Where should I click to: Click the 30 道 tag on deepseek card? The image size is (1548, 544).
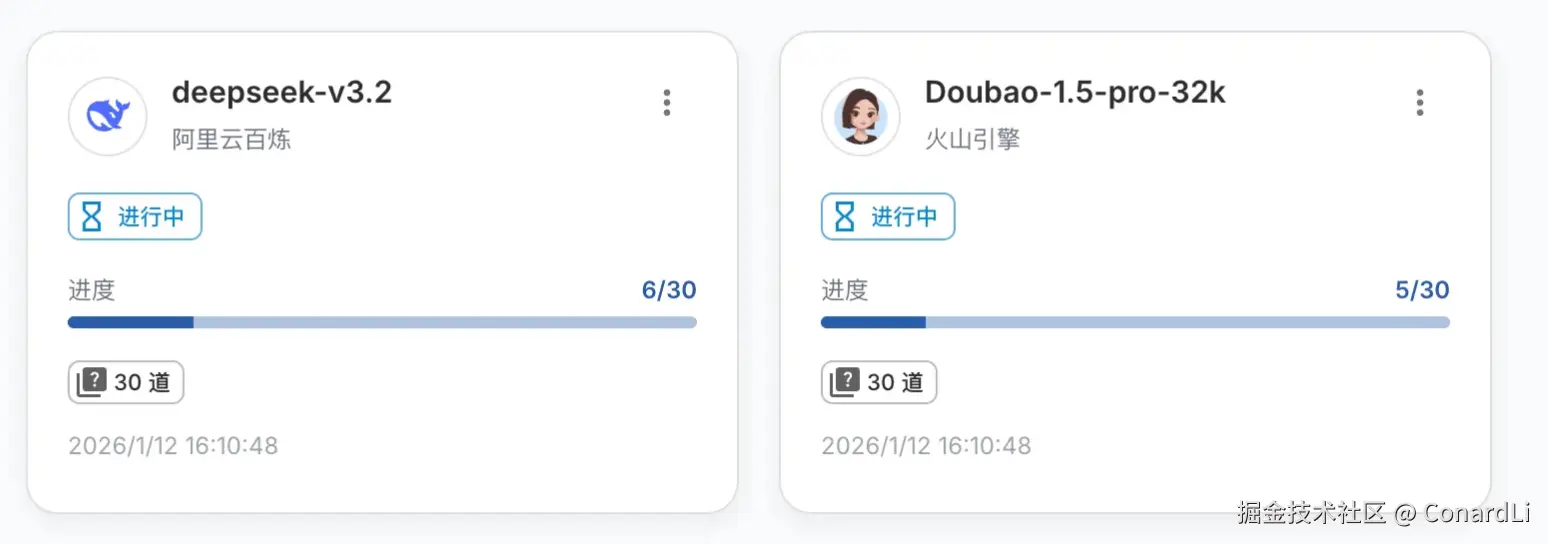[126, 382]
